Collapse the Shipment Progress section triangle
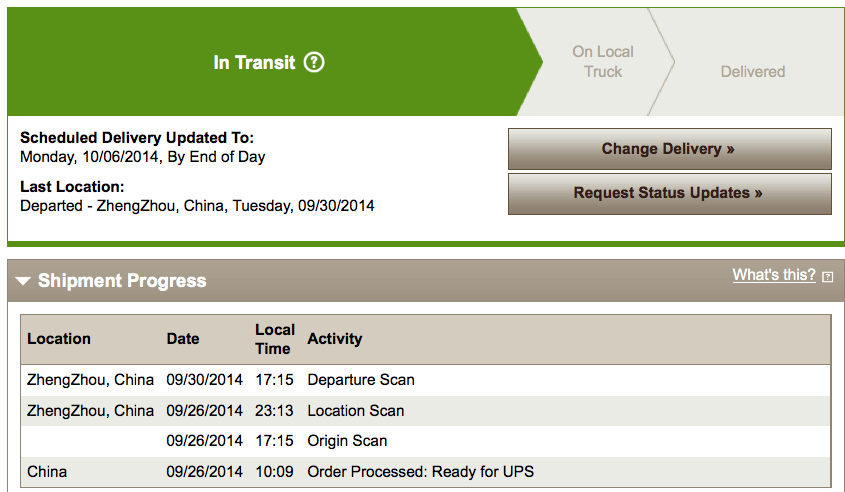Screen dimensions: 845x492 23,281
